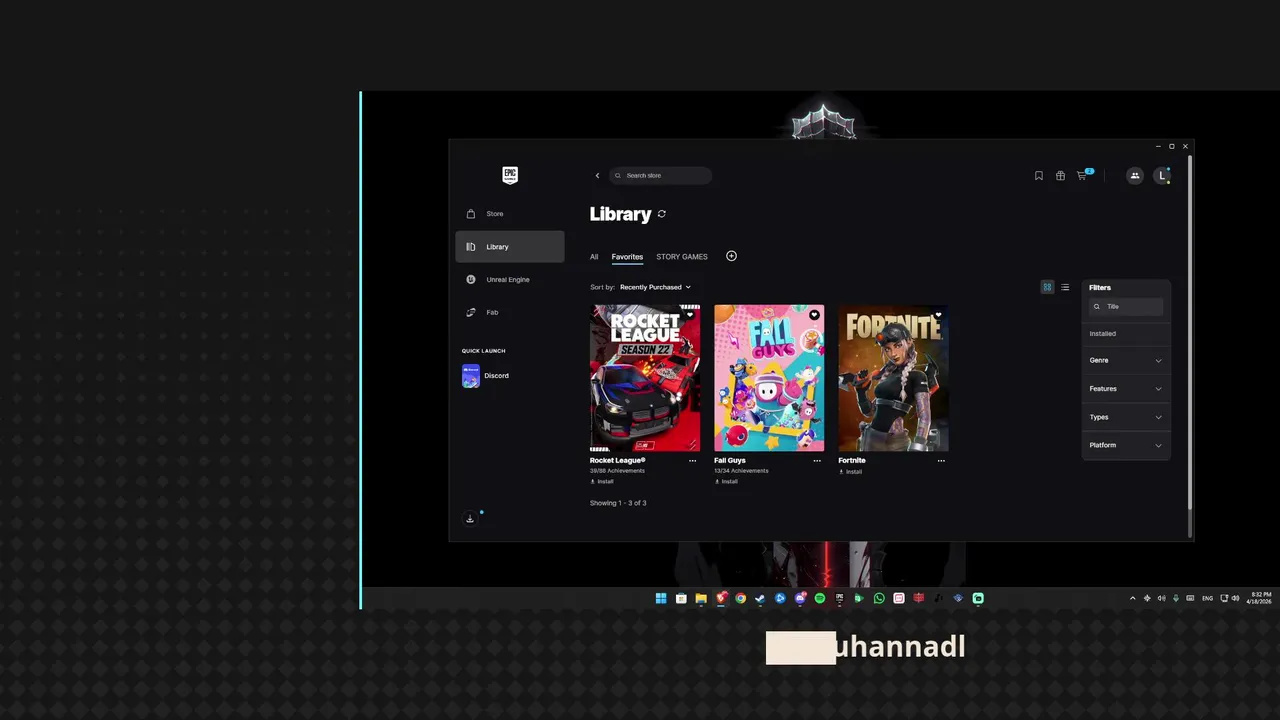This screenshot has height=720, width=1280.
Task: Expand the Genre filter
Action: pos(1126,360)
